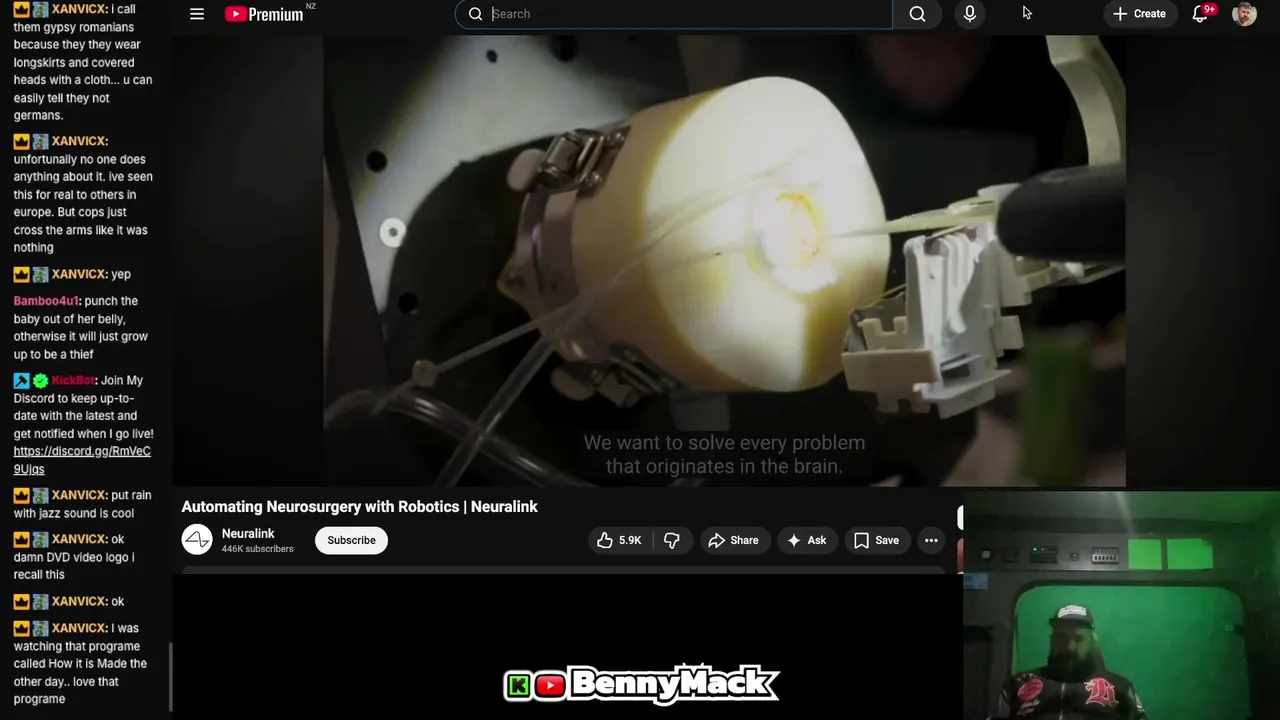Open the notifications bell
1280x720 pixels.
click(x=1200, y=14)
